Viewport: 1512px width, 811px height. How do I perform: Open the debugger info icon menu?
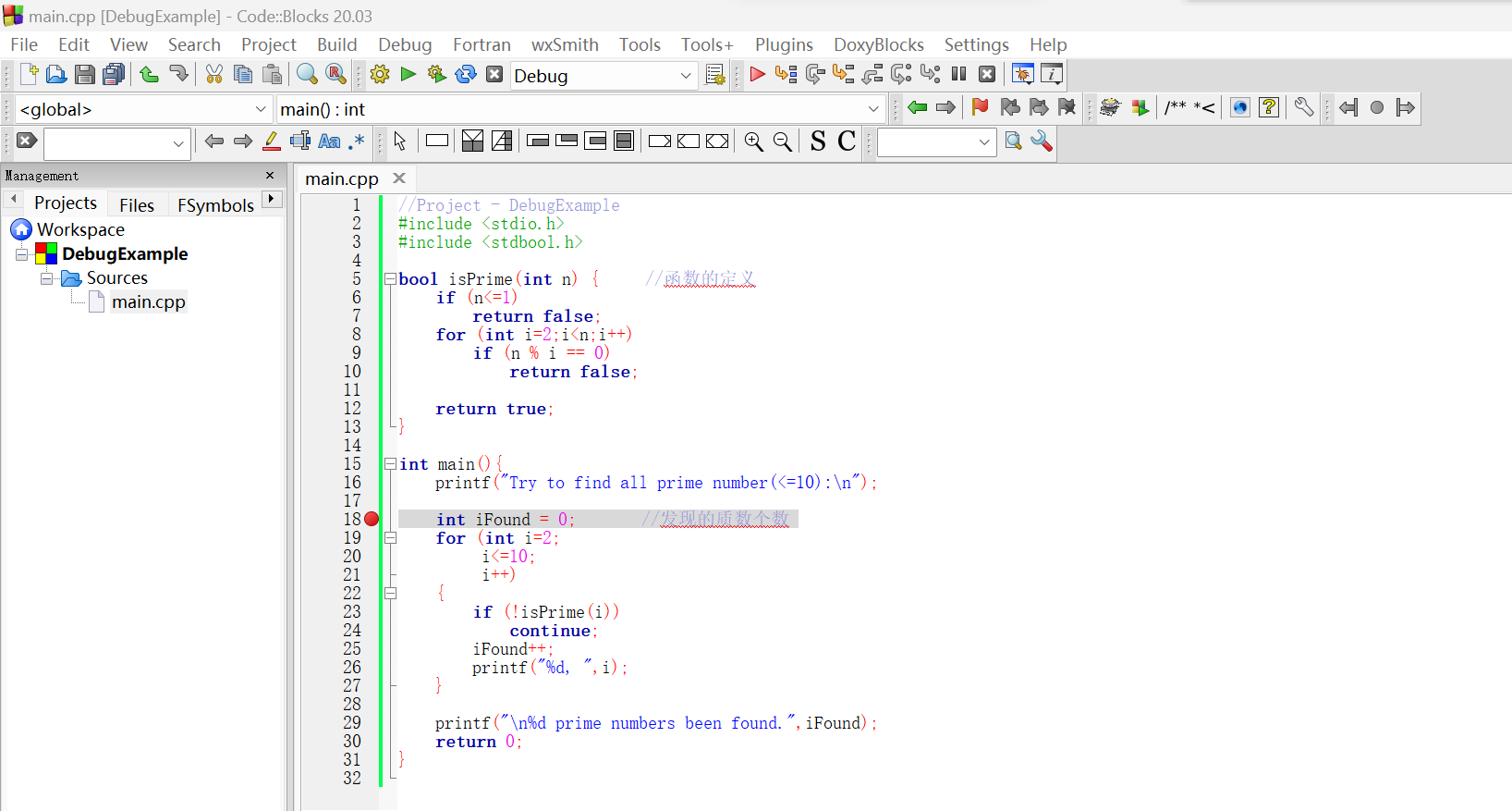click(x=1052, y=75)
